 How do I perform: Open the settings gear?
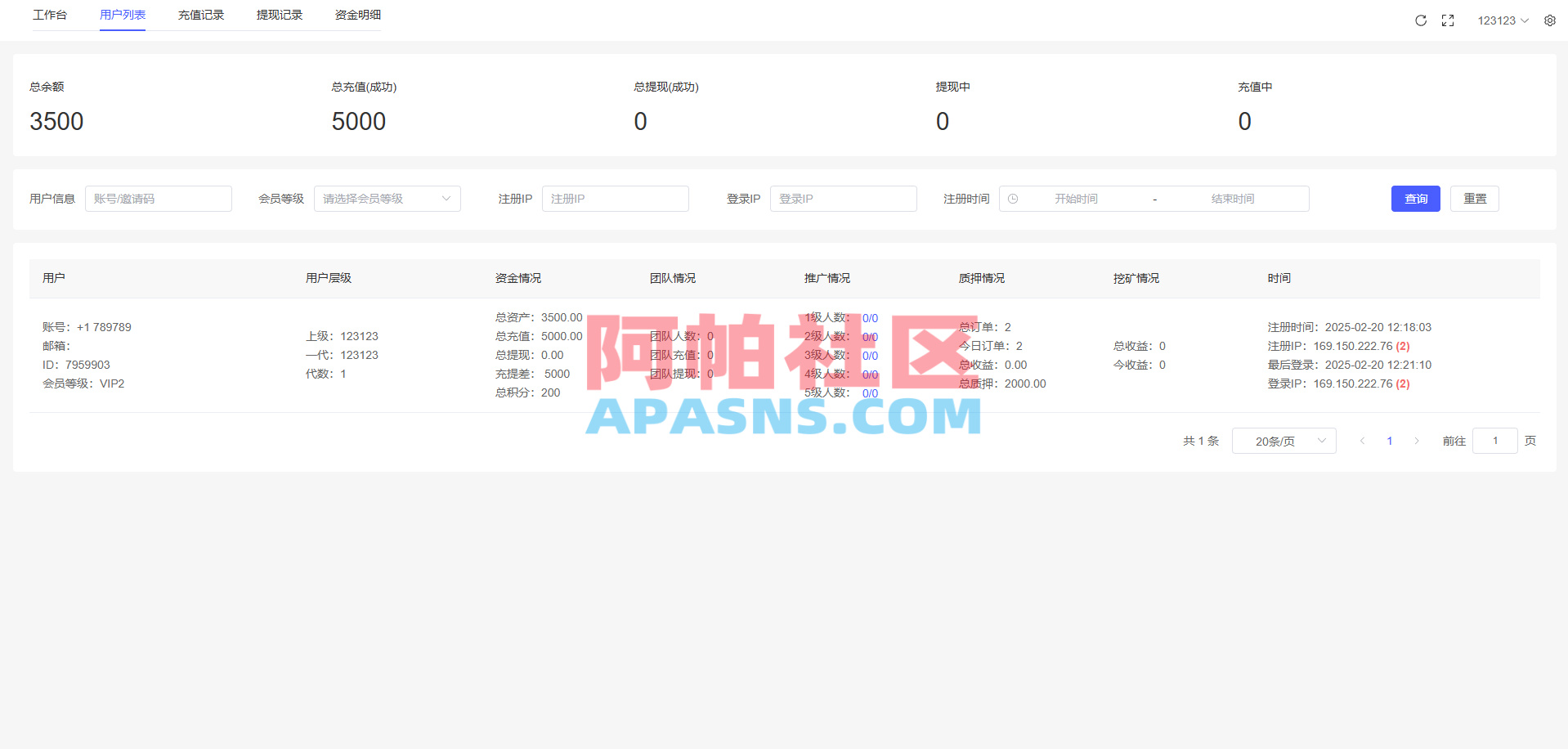click(x=1549, y=20)
